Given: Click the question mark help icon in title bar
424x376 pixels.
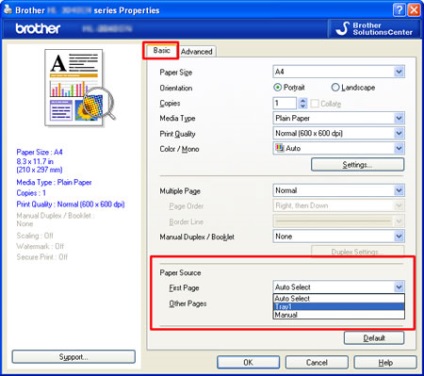Looking at the screenshot, I should click(x=399, y=10).
